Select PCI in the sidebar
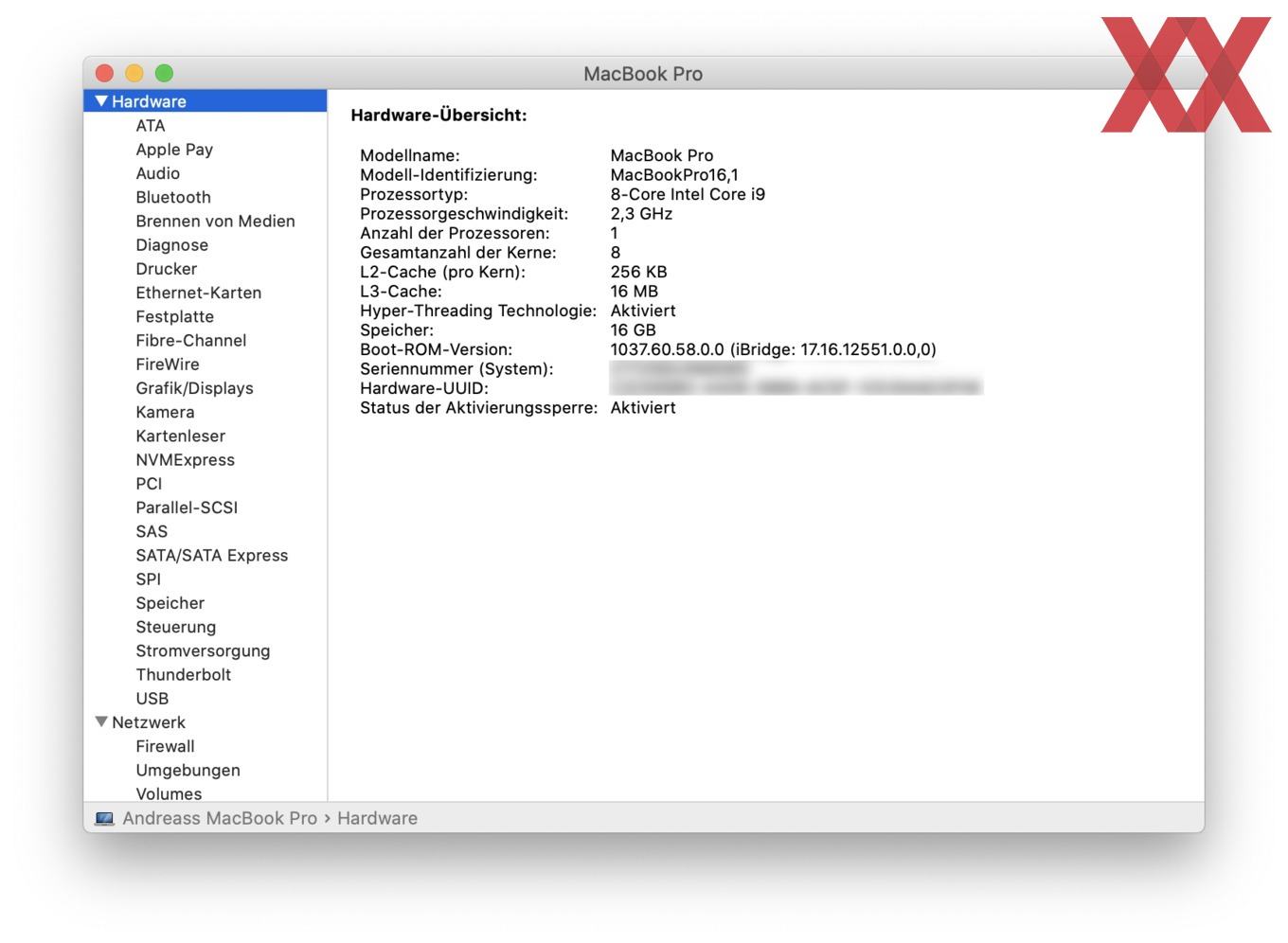 149,484
